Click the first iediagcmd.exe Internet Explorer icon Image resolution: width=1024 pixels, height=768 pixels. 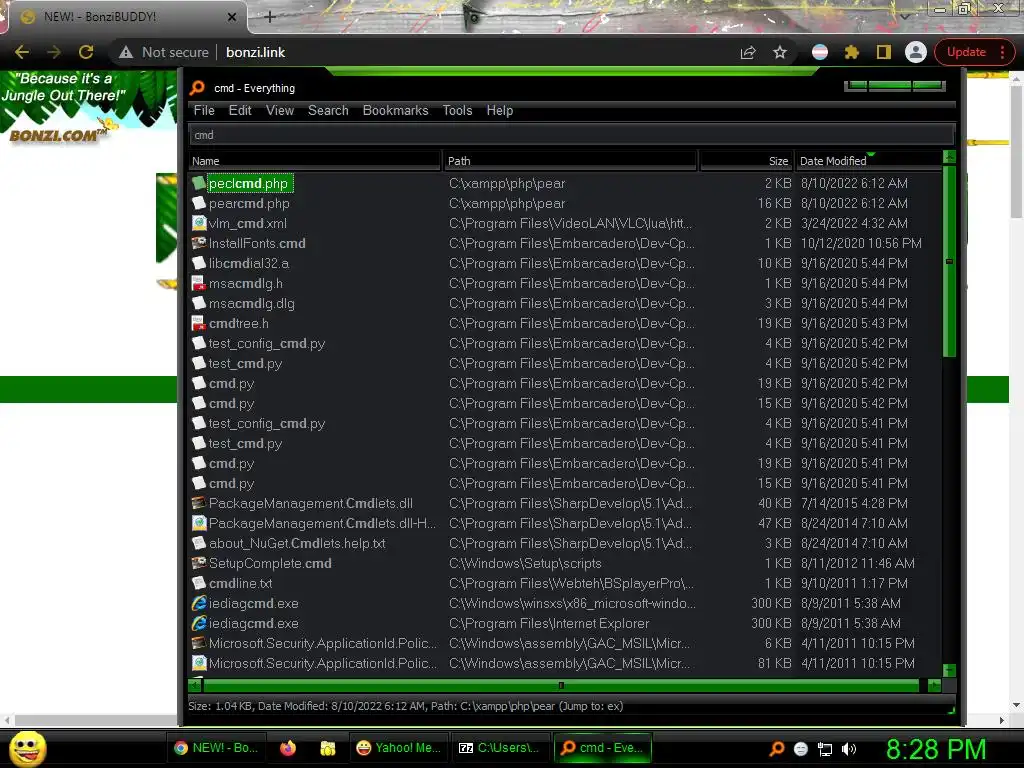[x=199, y=603]
